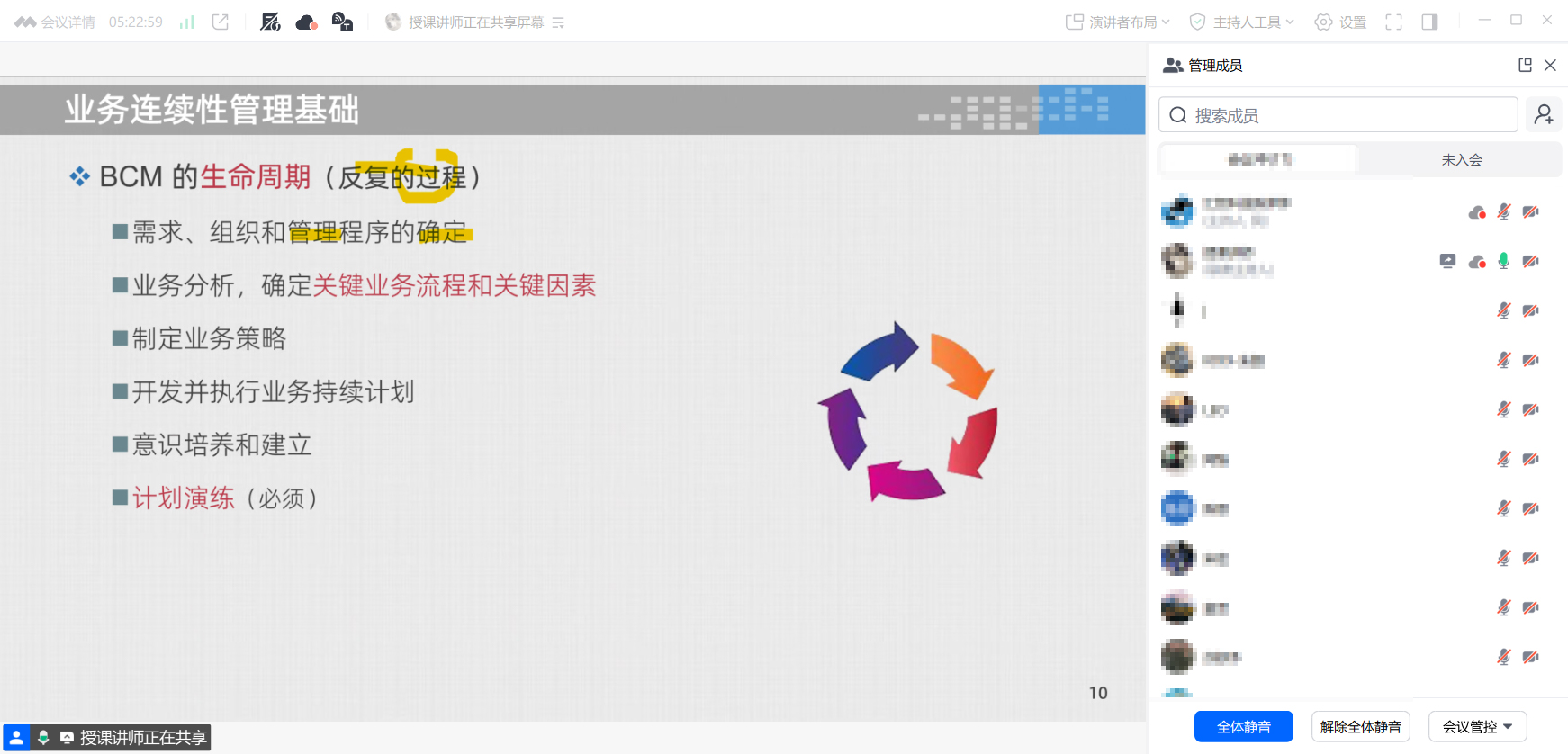Pop out the 管理成员 panel
Viewport: 1568px width, 754px height.
click(x=1525, y=65)
